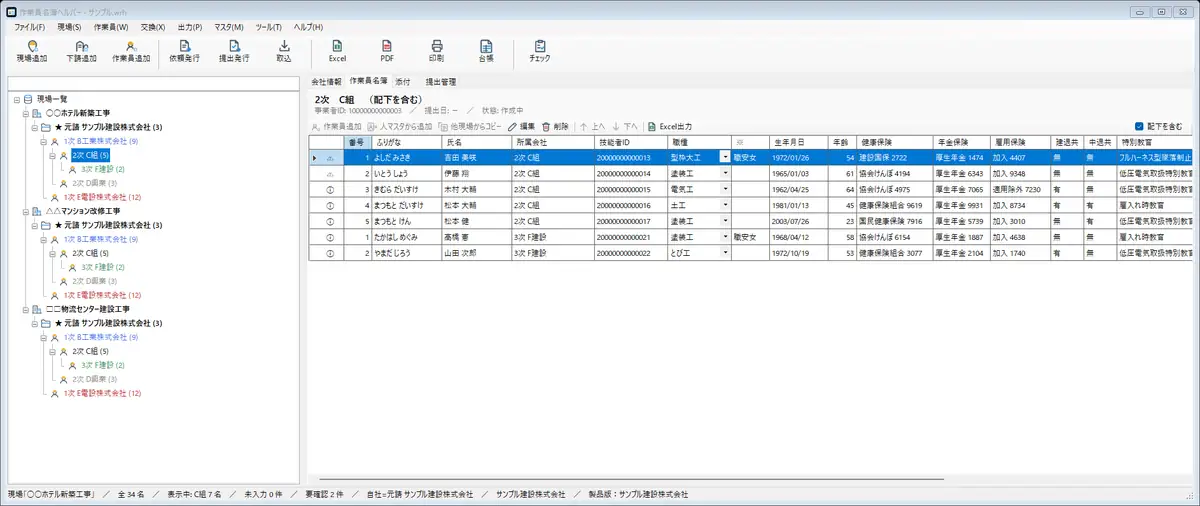Image resolution: width=1200 pixels, height=506 pixels.
Task: Click status bar text 要確認 2 件
Action: tap(325, 494)
